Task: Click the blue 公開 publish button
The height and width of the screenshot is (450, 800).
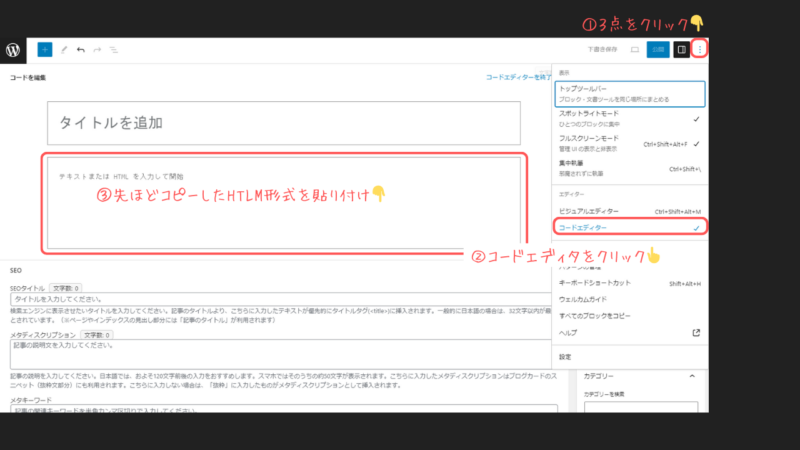Action: coord(658,49)
